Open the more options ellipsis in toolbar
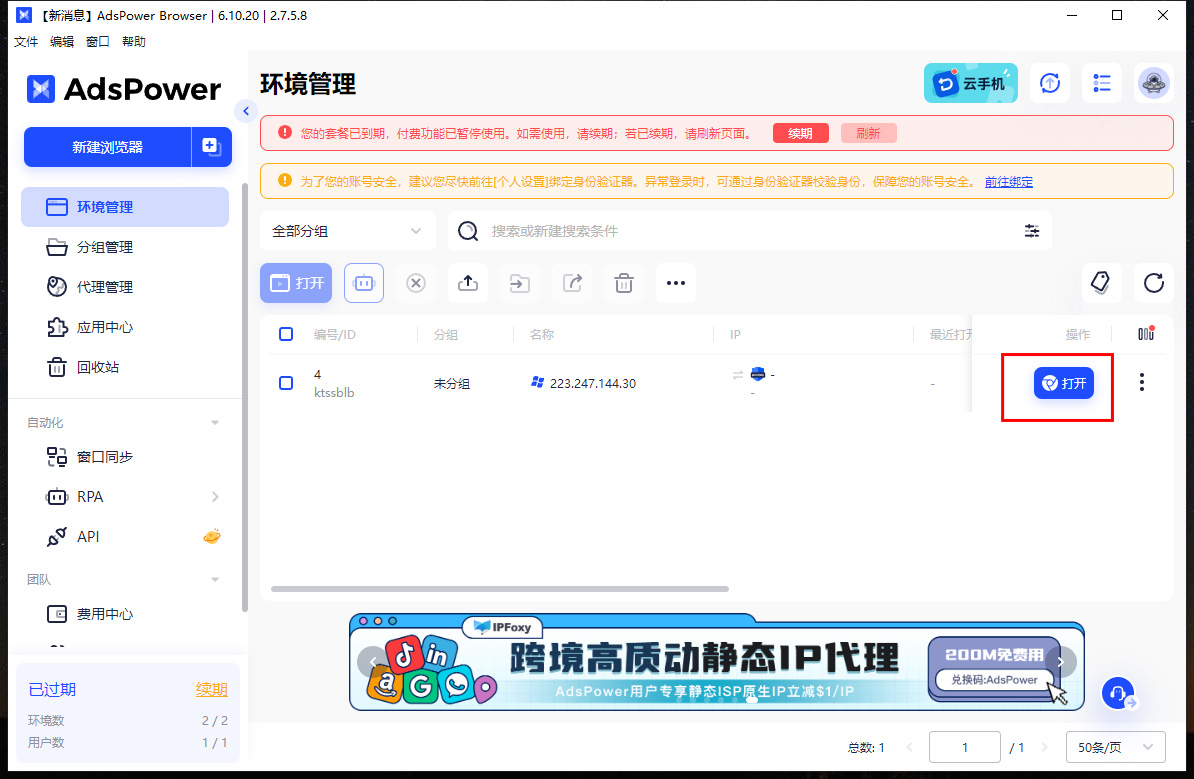The image size is (1194, 779). pos(675,283)
